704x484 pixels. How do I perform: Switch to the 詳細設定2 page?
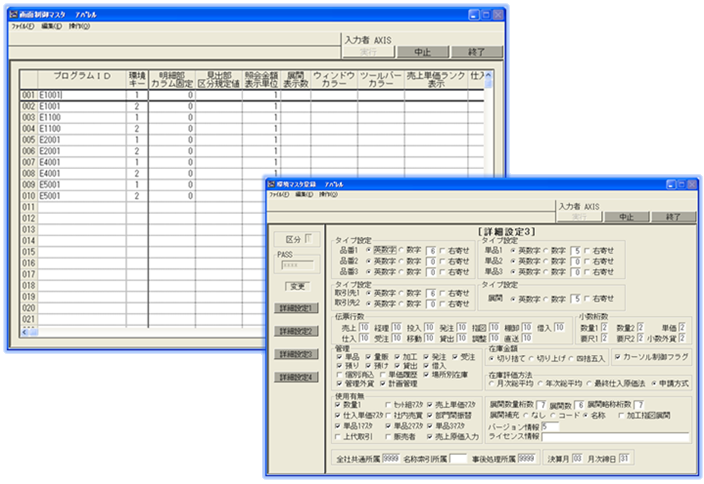coord(295,331)
